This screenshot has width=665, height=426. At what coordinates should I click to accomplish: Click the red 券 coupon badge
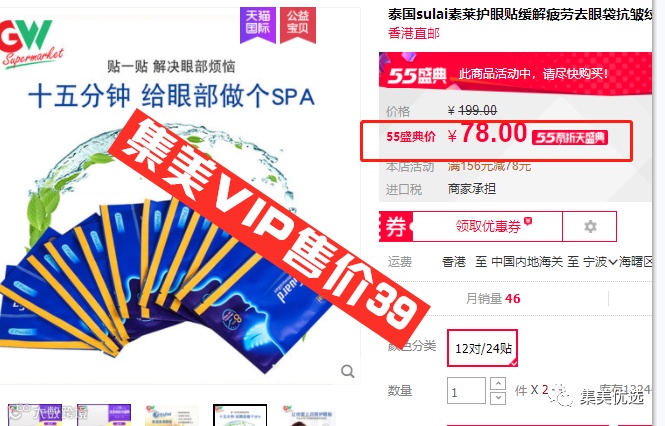click(x=395, y=227)
